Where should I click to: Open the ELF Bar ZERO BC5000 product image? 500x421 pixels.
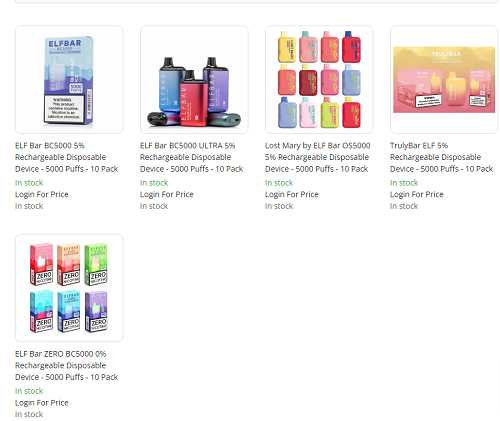tap(69, 288)
